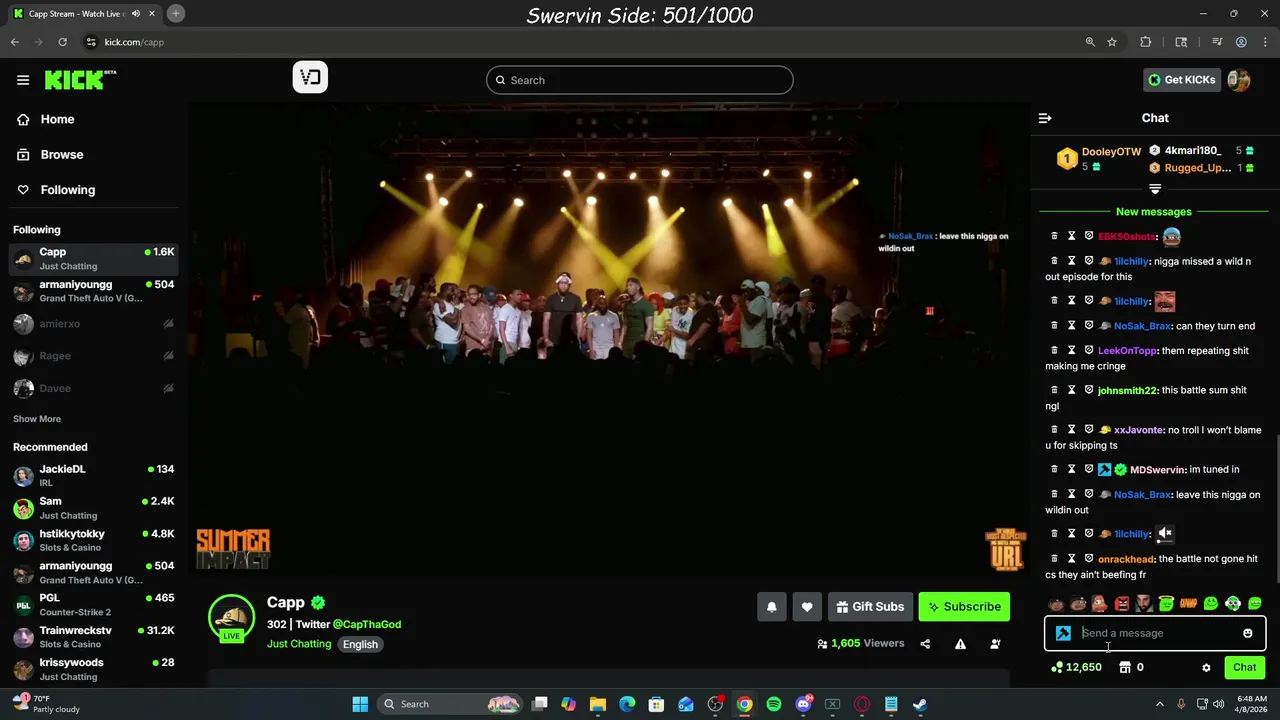Bookmark this page with star icon
This screenshot has height=720, width=1280.
point(1112,42)
